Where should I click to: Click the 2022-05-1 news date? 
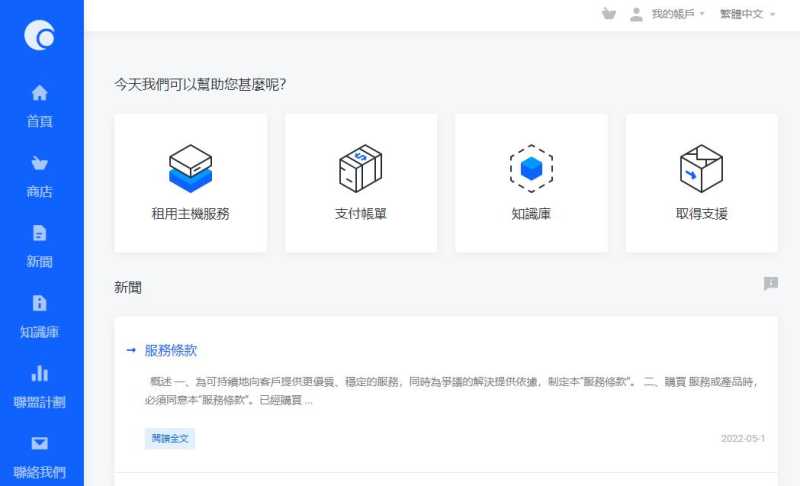(x=743, y=439)
